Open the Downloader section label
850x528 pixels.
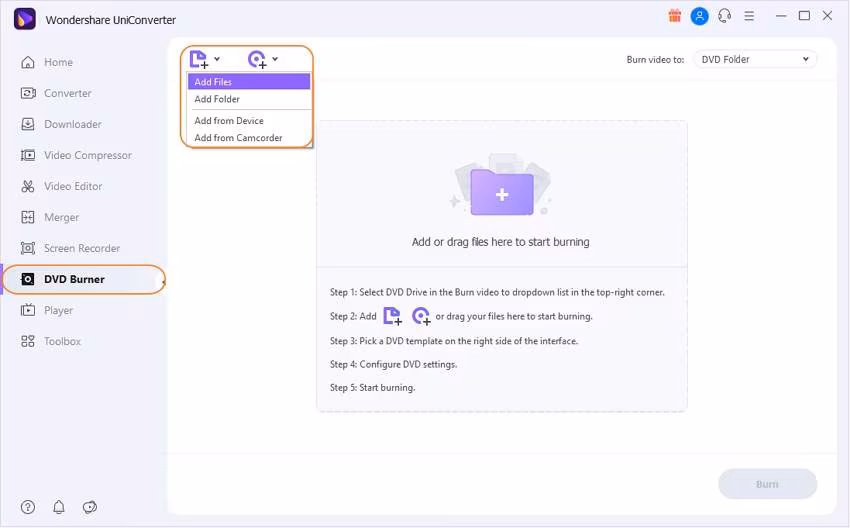coord(73,124)
